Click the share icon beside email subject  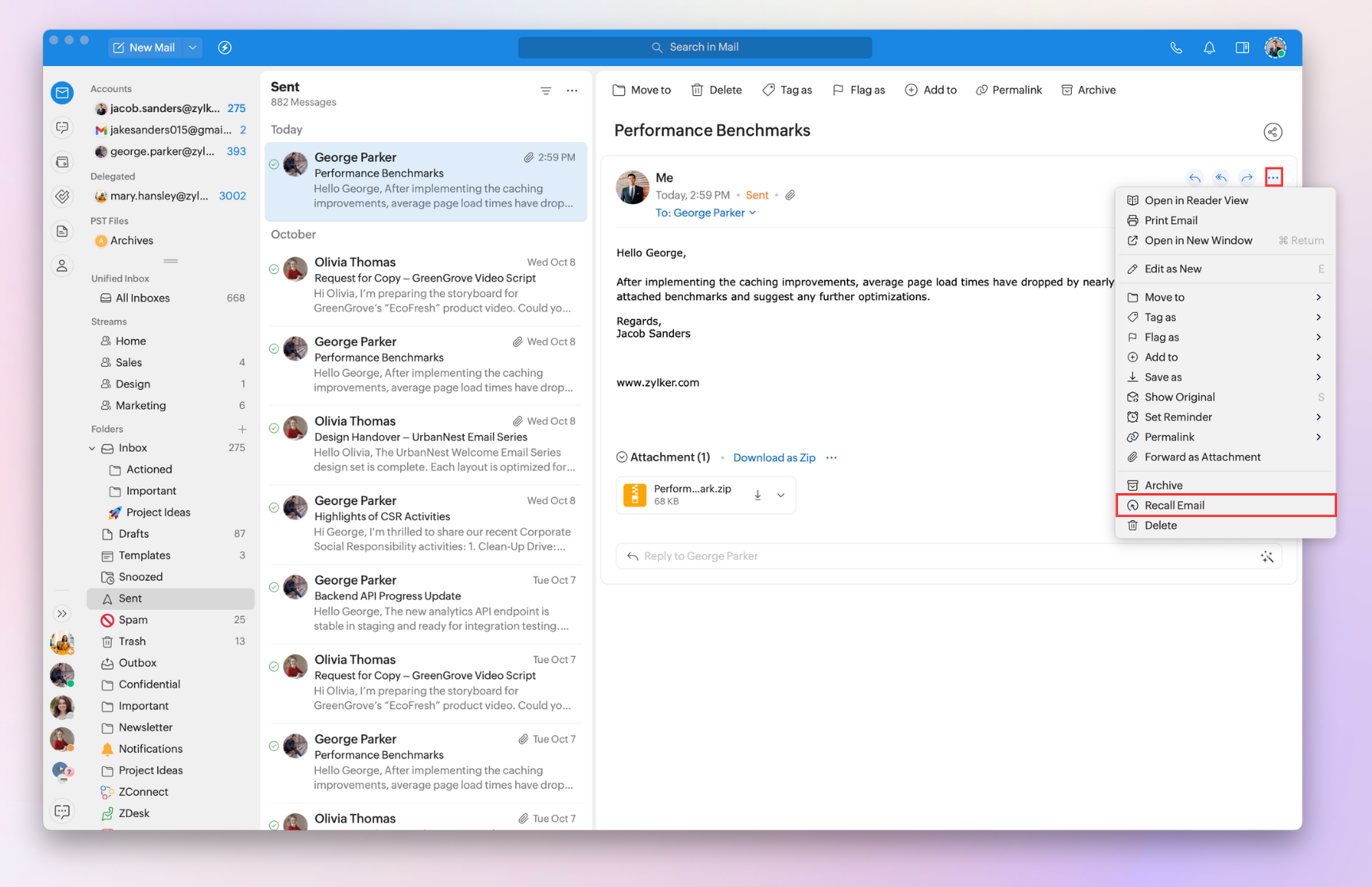pos(1273,132)
